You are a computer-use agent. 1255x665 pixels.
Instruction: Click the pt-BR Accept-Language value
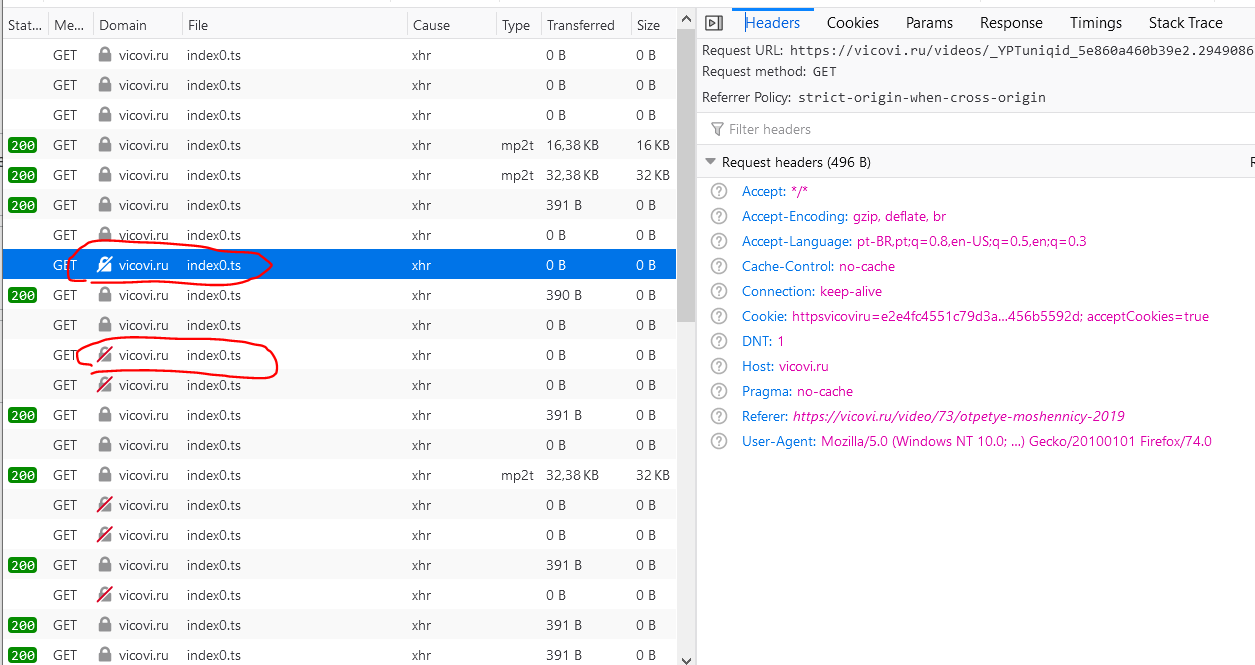pos(972,241)
